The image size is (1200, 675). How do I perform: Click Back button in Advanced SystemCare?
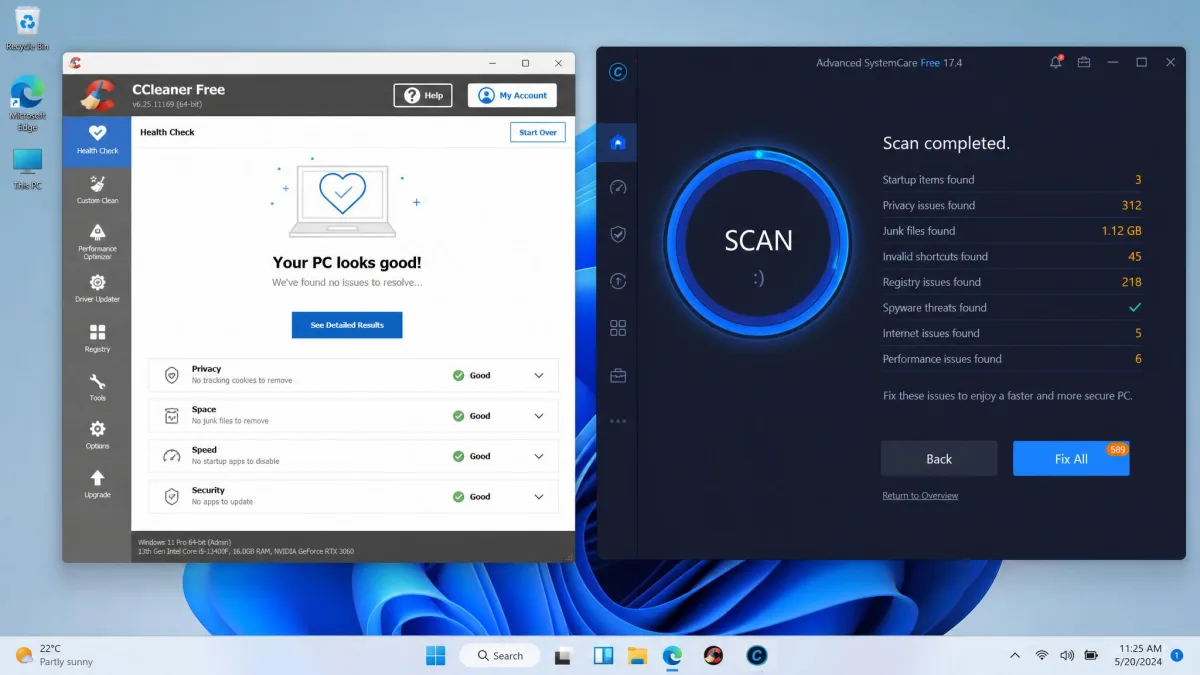(939, 458)
